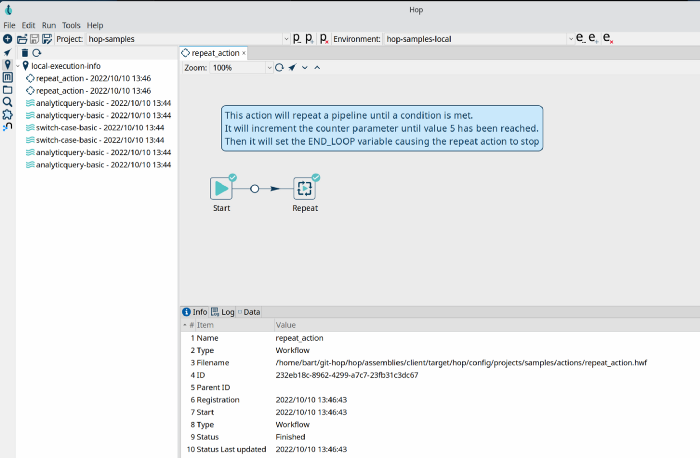The width and height of the screenshot is (700, 458).
Task: Switch to the Data tab
Action: (x=249, y=312)
